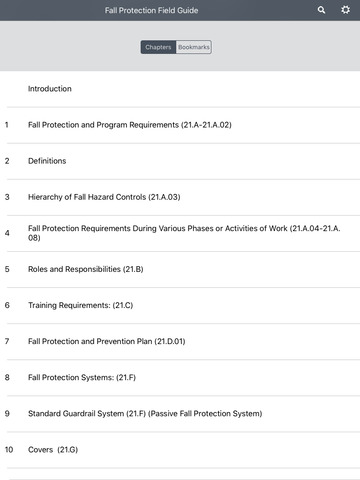
Task: Select chapter number 7 in the list
Action: coord(7,341)
